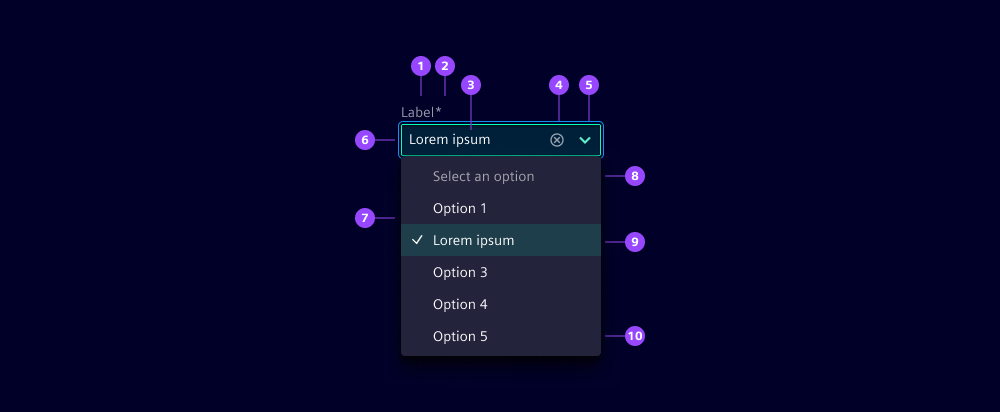Viewport: 1000px width, 412px height.
Task: Click annotation marker number 2
Action: coord(445,66)
